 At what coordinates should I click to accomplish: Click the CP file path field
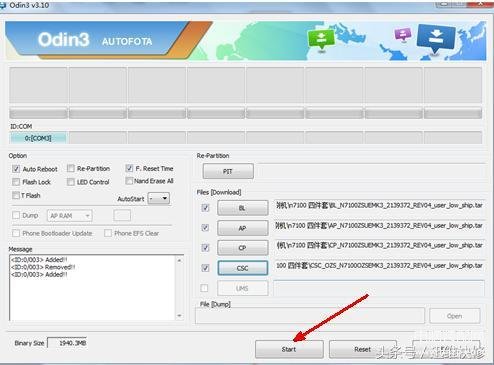(x=379, y=246)
